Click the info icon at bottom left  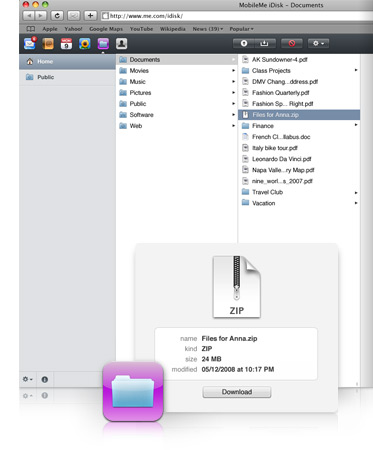pos(45,379)
